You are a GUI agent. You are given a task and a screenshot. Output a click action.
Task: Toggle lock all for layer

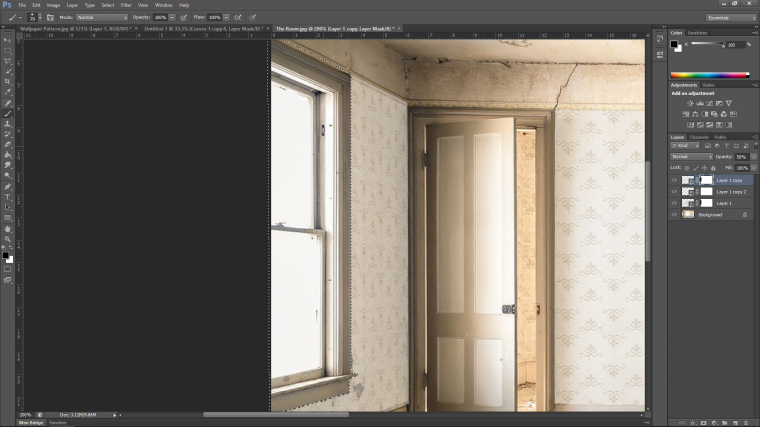(x=713, y=168)
